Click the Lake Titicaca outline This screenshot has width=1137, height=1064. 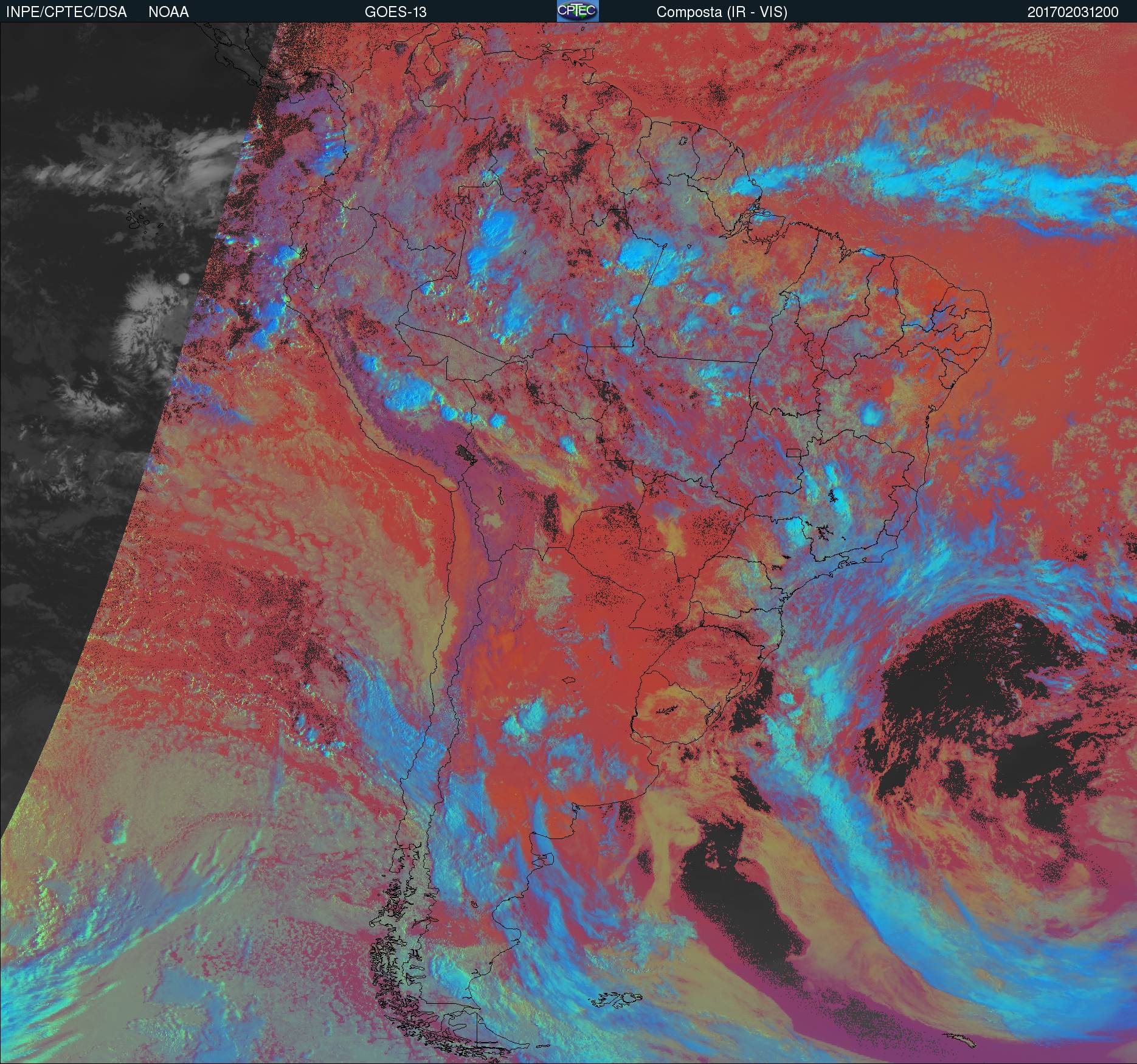[x=465, y=453]
